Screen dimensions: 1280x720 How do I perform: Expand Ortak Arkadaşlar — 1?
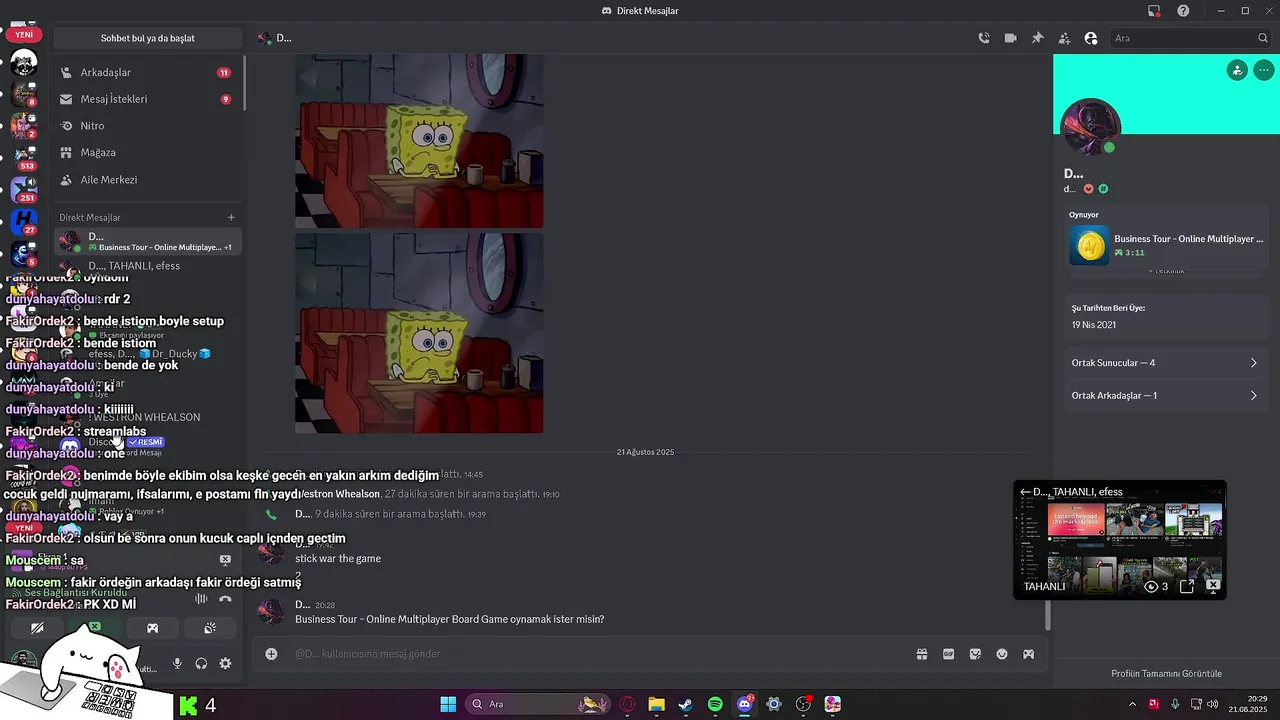(1164, 395)
